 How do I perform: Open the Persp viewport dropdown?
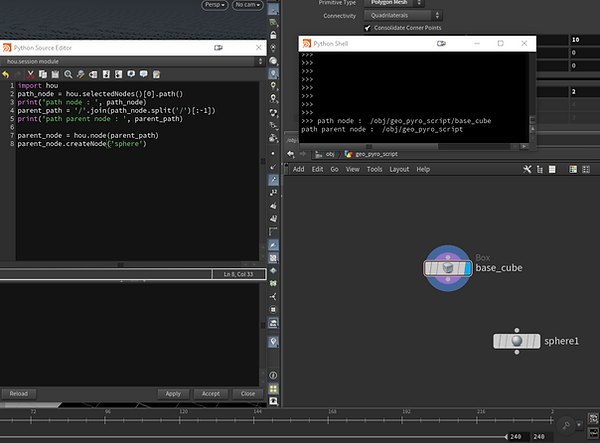pyautogui.click(x=215, y=5)
